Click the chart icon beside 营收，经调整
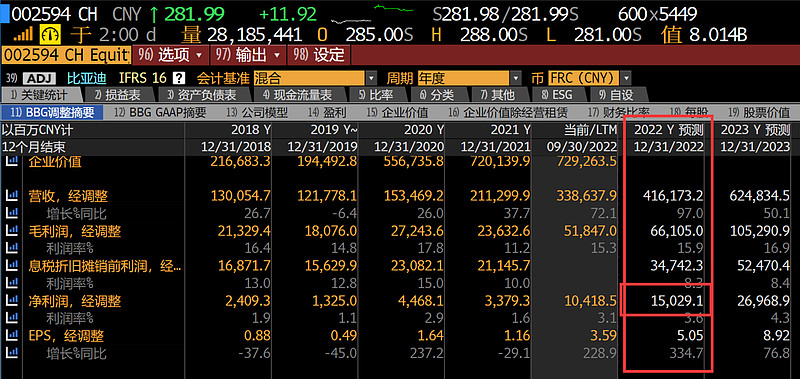The width and height of the screenshot is (800, 379). (12, 195)
